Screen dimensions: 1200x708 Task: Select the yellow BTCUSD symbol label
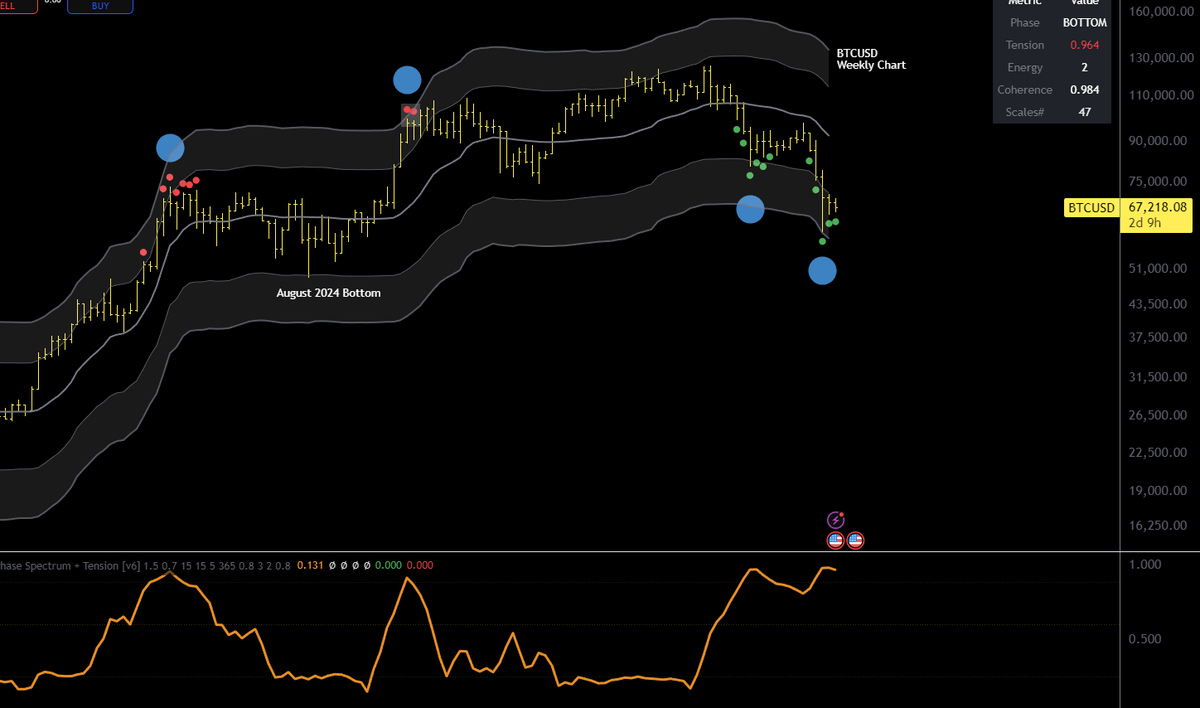pos(1091,207)
